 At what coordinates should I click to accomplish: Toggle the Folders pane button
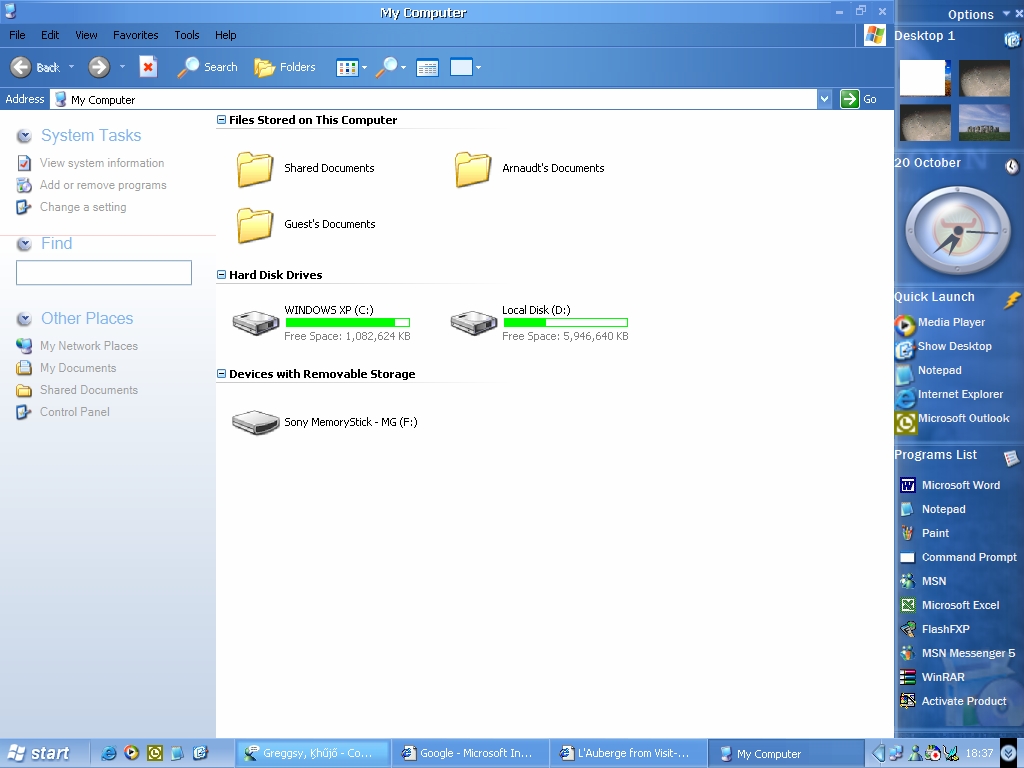click(285, 67)
